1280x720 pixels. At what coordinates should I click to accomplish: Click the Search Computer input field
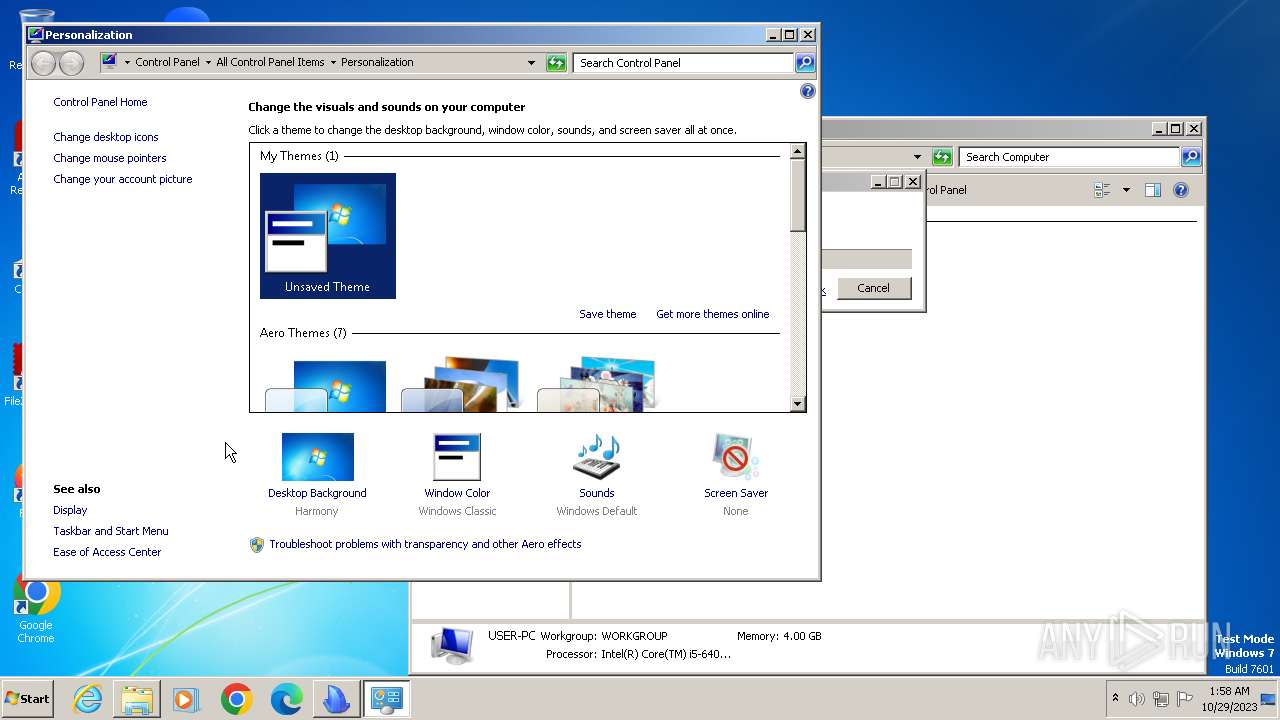tap(1069, 157)
